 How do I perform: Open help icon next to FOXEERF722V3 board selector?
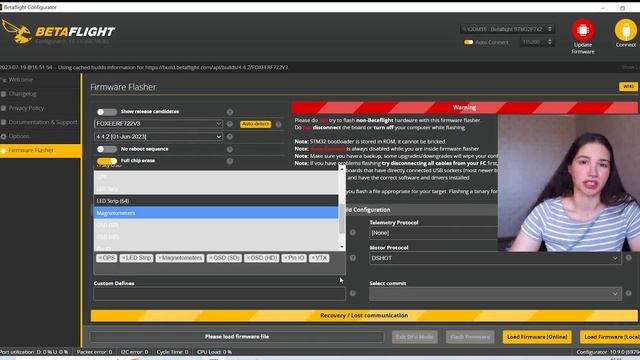click(230, 124)
